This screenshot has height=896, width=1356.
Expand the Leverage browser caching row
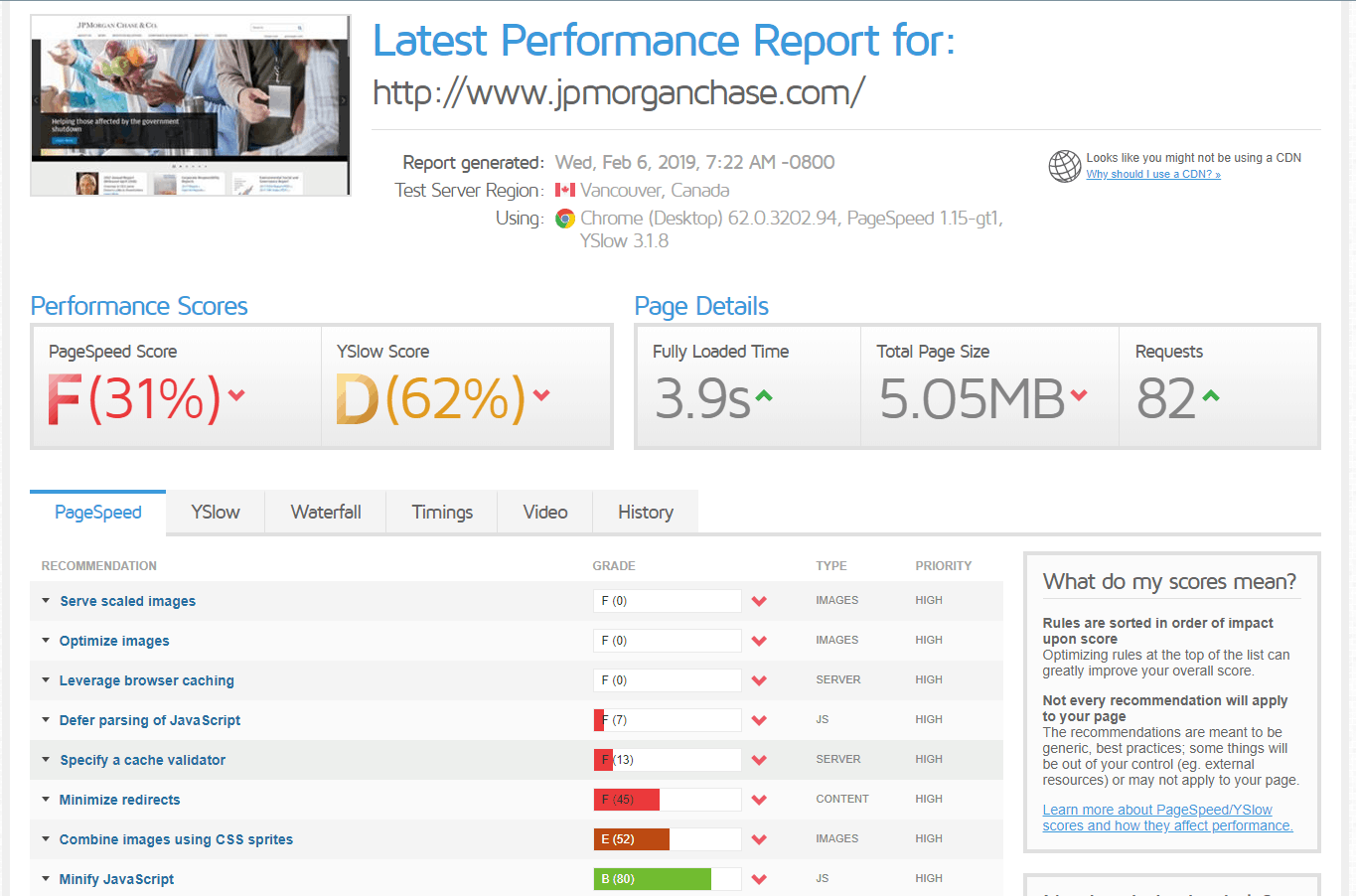coord(146,680)
